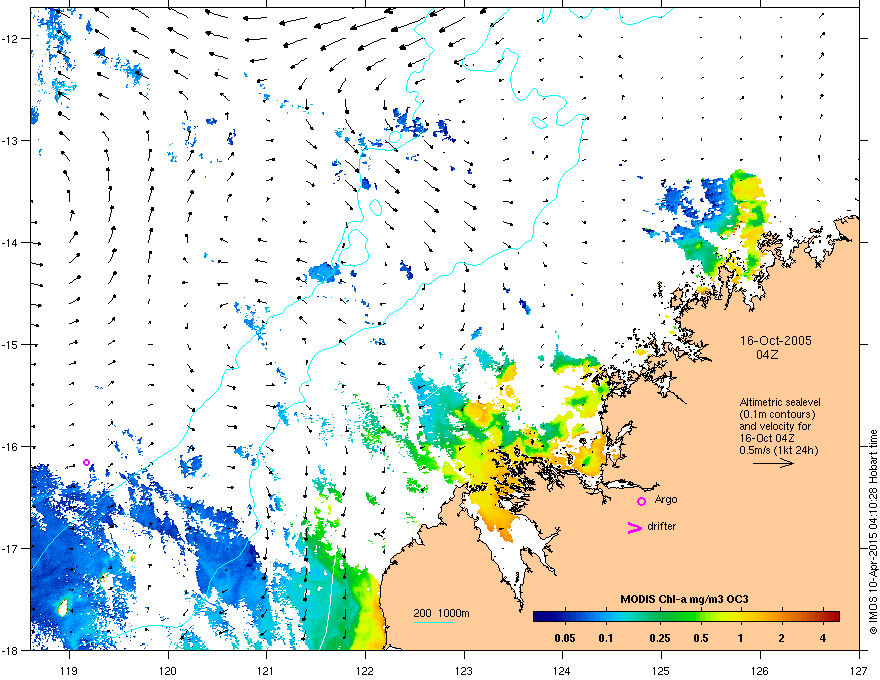The width and height of the screenshot is (880, 680).
Task: Click the longitude axis label 121
Action: [x=266, y=670]
